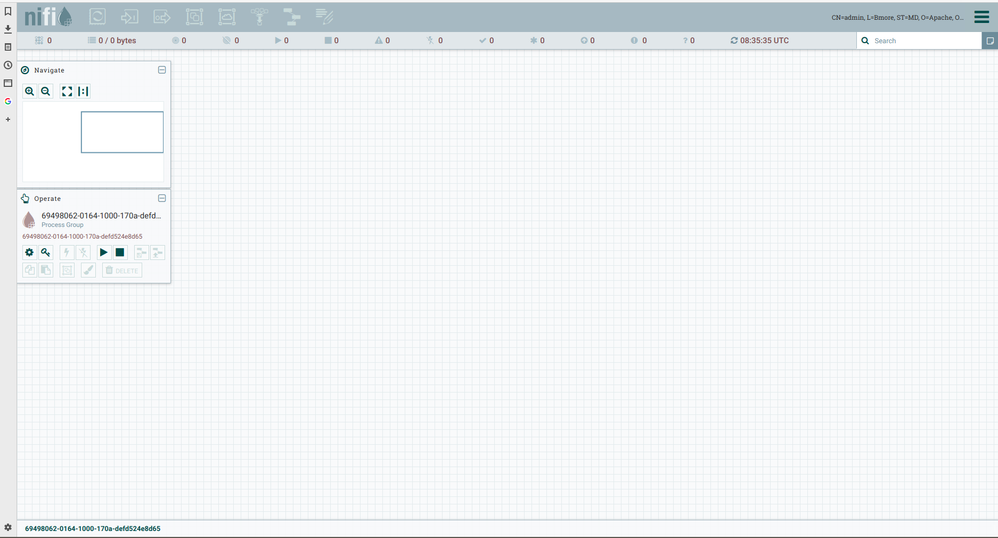Viewport: 998px width, 538px height.
Task: Select the Template component icon
Action: point(292,17)
